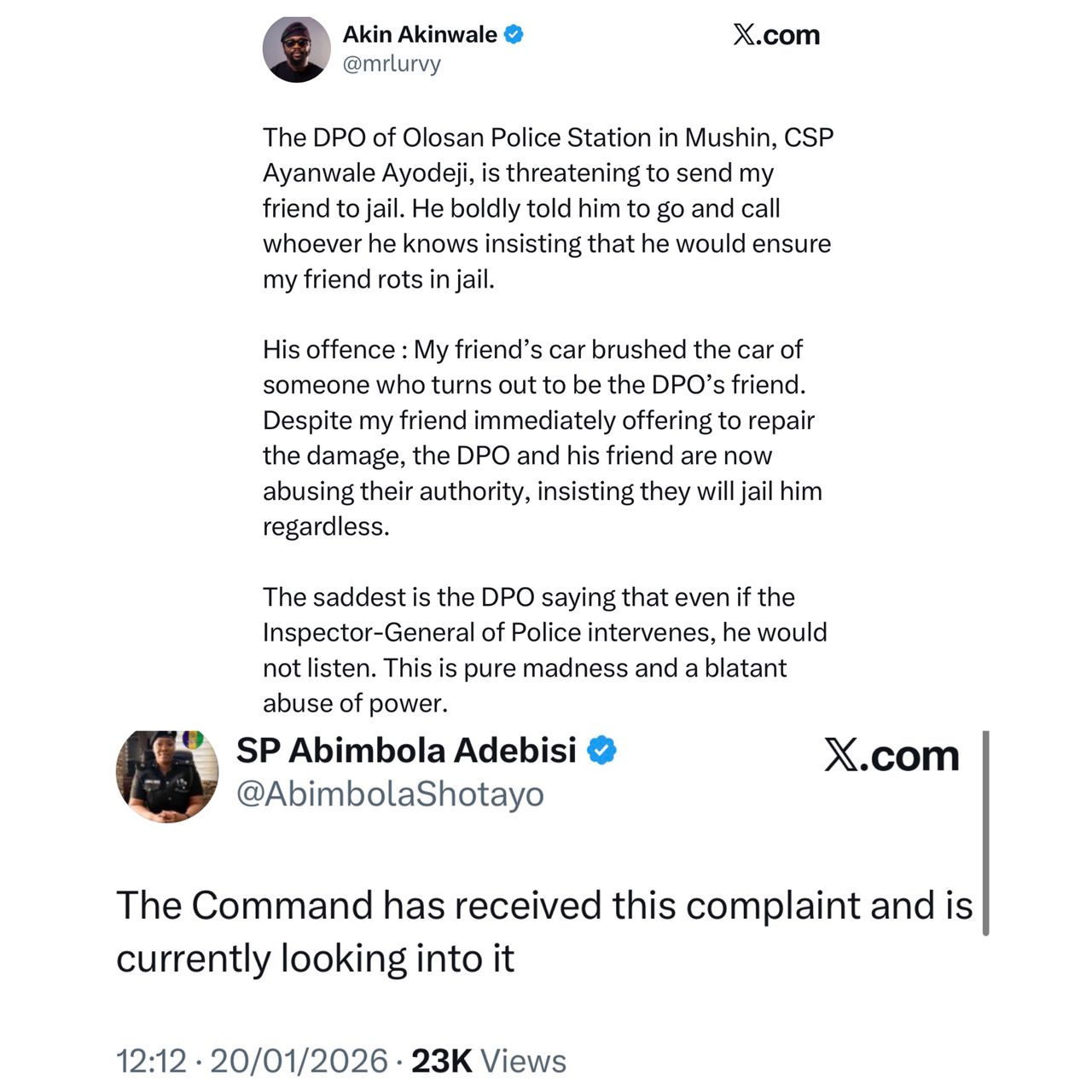Click the 12:12 timestamp
Image resolution: width=1092 pixels, height=1092 pixels.
tap(151, 1061)
